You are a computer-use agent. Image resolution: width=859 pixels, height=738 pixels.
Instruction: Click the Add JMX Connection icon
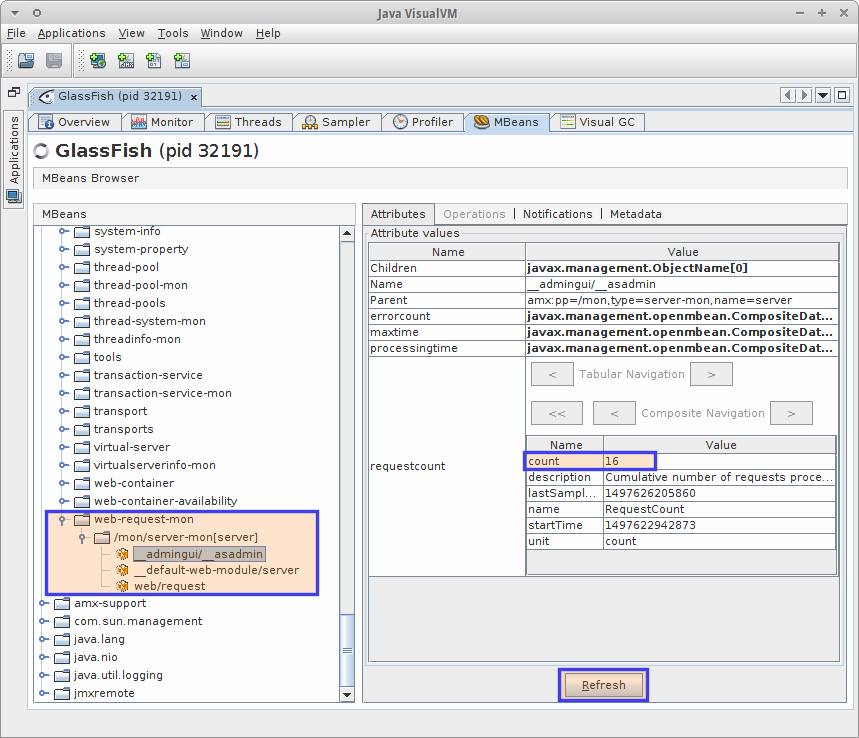click(x=126, y=60)
